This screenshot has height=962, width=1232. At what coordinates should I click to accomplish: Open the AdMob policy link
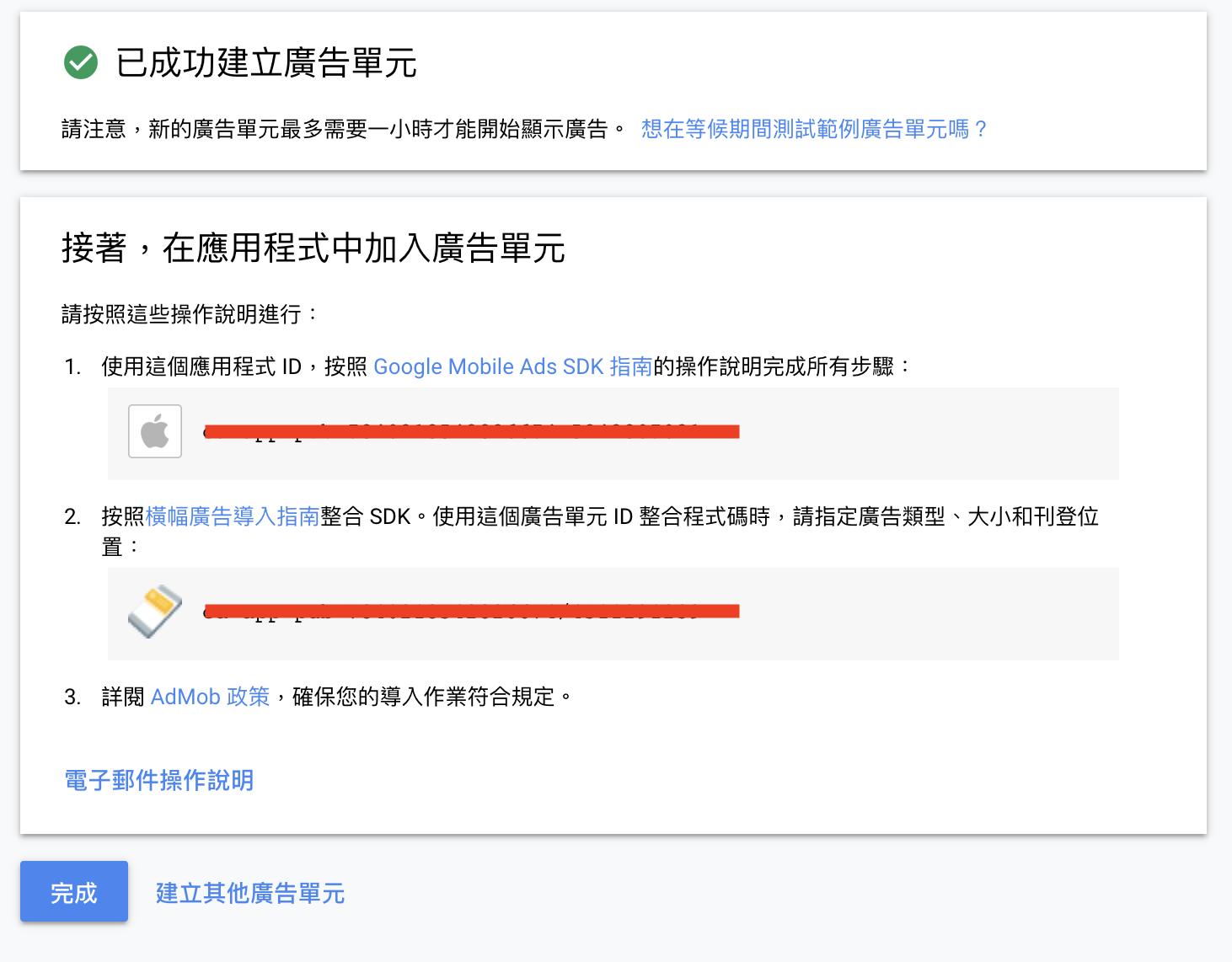pos(210,697)
